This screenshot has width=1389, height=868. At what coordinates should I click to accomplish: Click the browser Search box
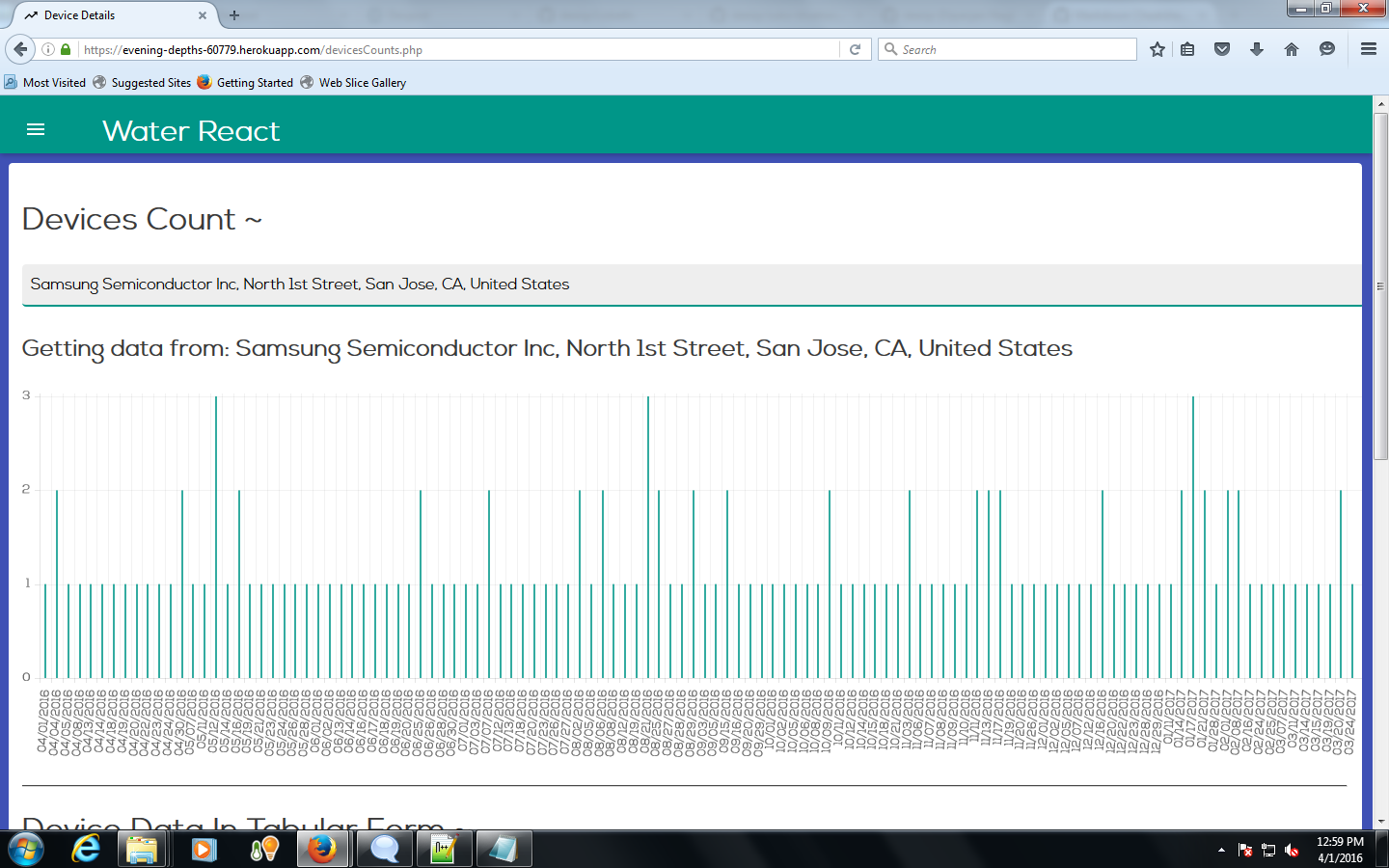point(1007,49)
